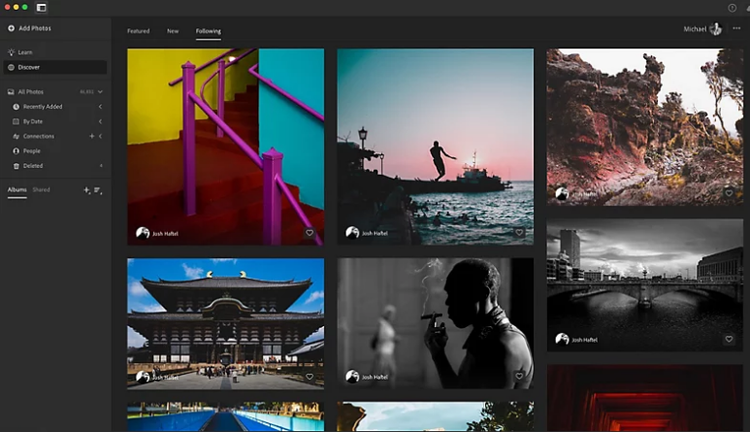Collapse the All Photos section chevron
750x432 pixels.
click(100, 92)
